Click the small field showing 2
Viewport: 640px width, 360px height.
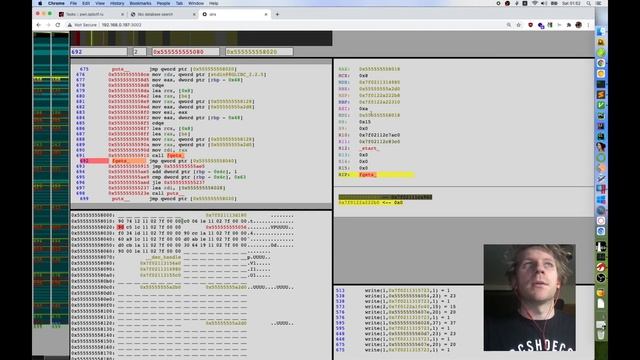140,52
